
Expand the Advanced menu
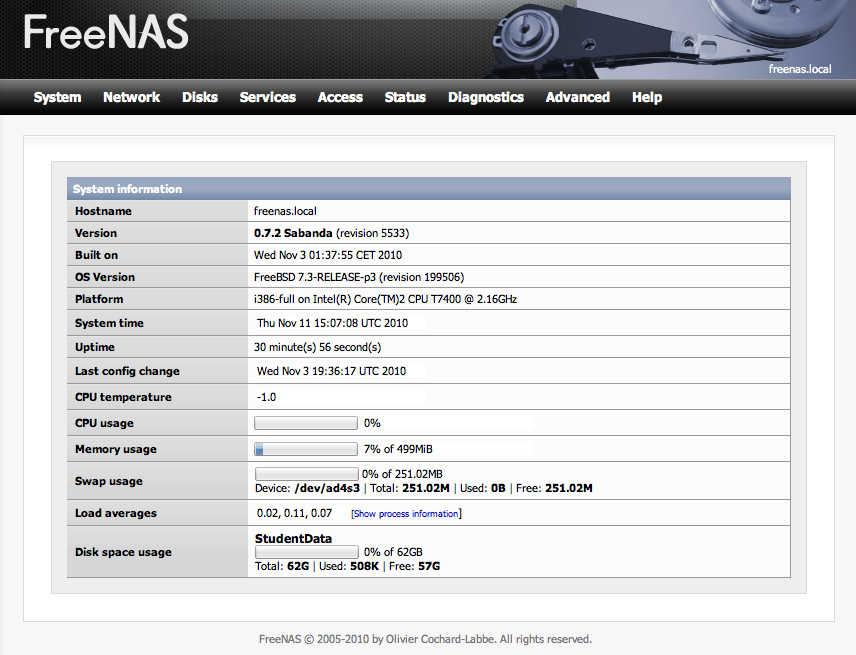577,97
